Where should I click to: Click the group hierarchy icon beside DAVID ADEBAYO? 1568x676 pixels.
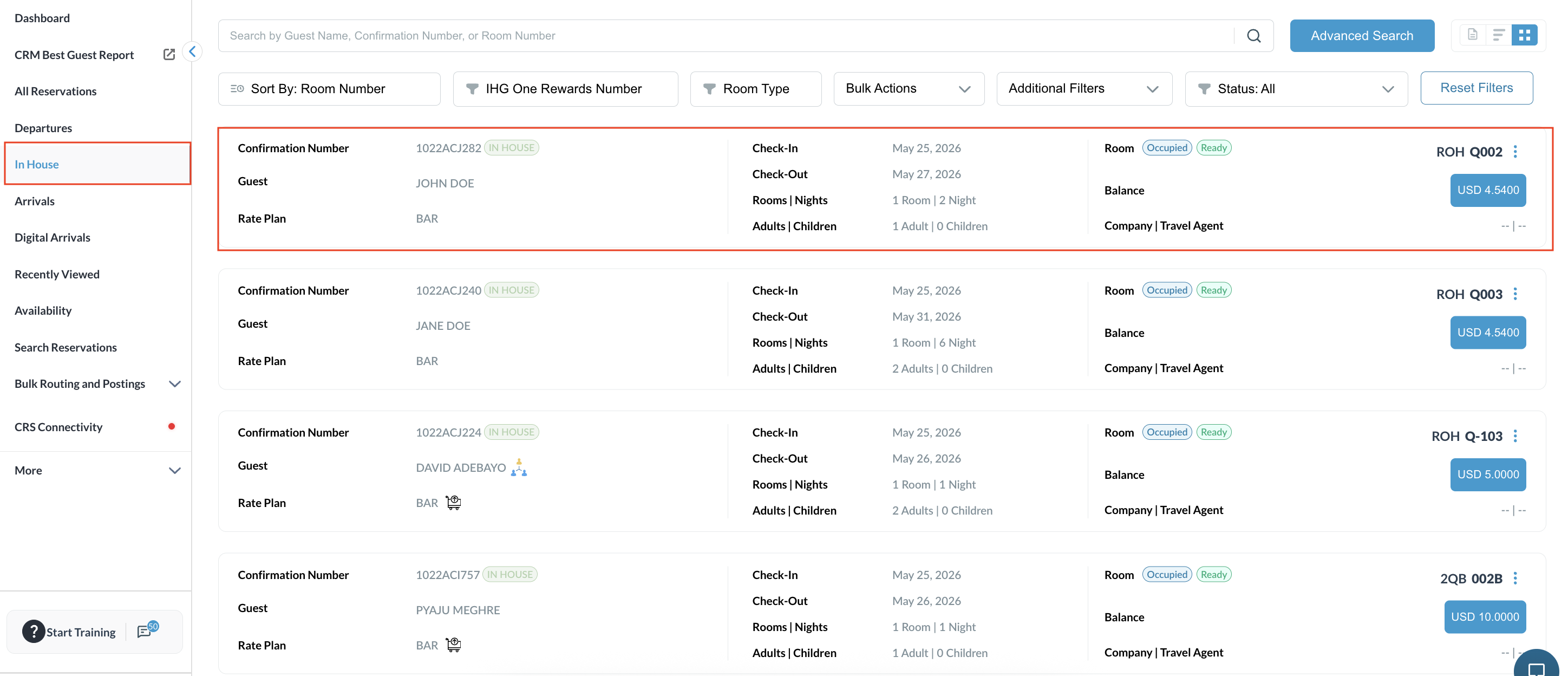519,467
